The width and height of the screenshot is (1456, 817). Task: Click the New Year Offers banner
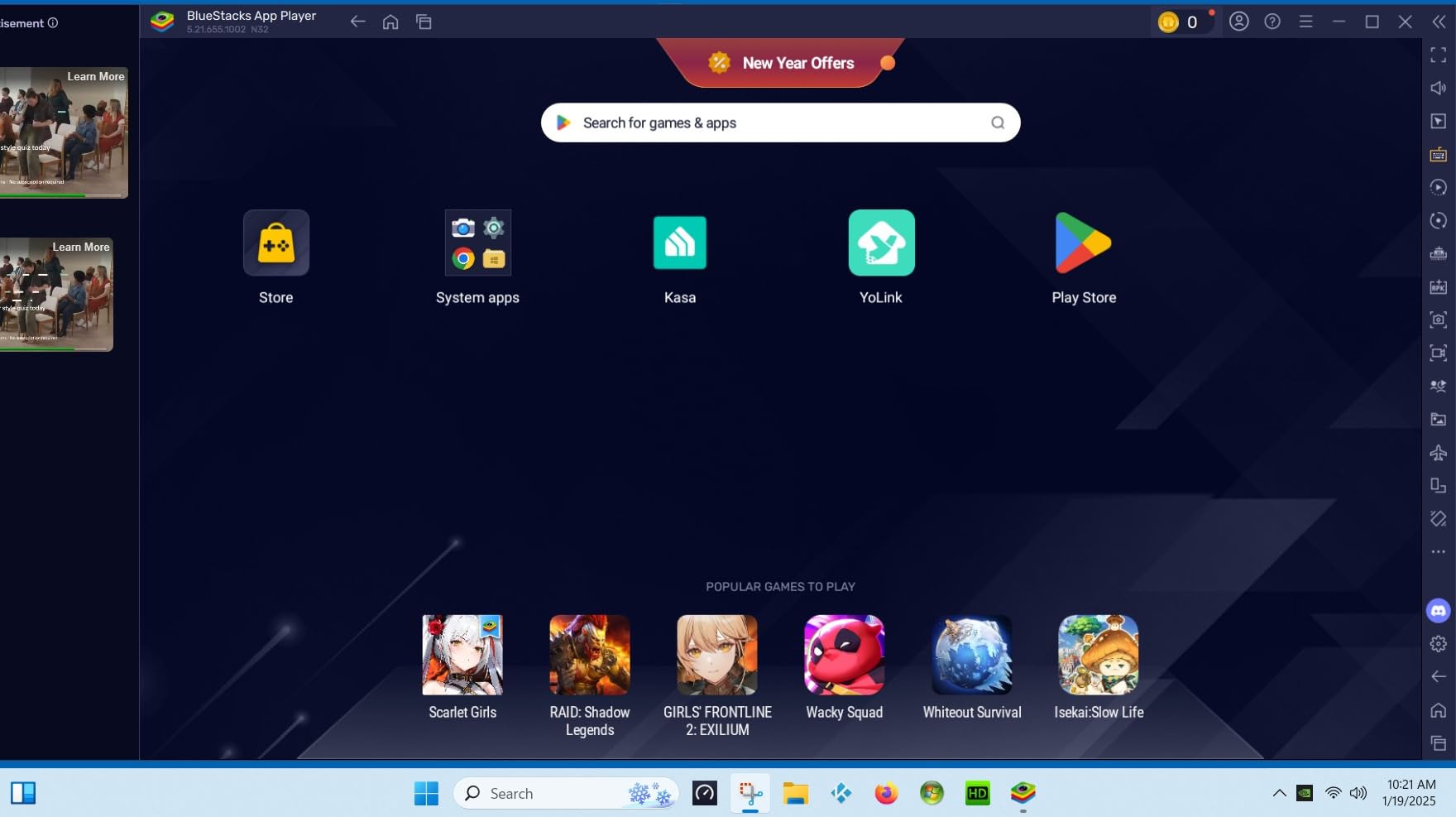(781, 63)
